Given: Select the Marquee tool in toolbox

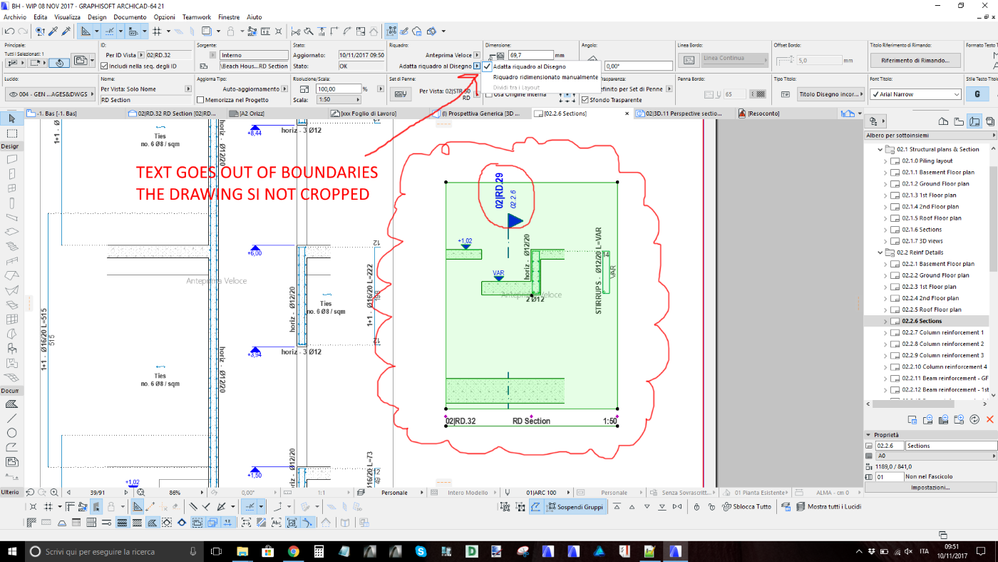Looking at the screenshot, I should 11,134.
